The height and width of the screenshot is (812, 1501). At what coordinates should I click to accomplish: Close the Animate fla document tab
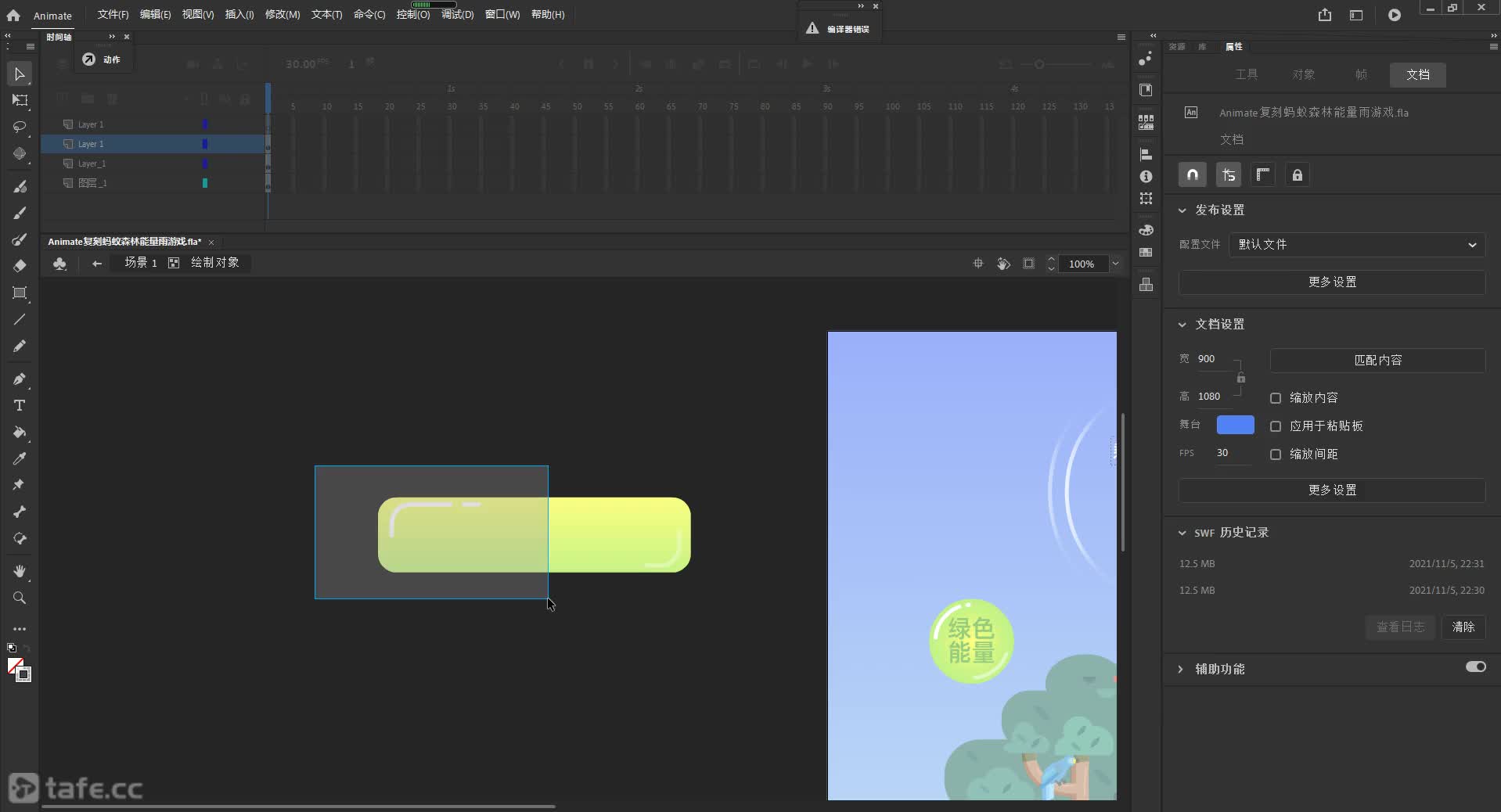211,243
